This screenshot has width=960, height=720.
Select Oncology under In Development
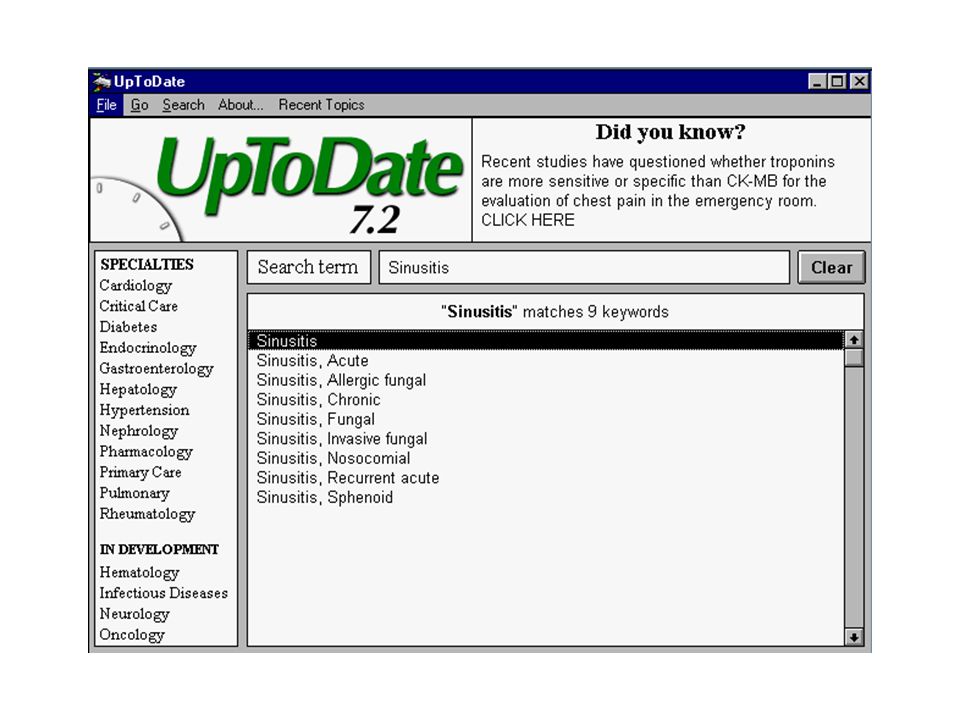click(132, 635)
